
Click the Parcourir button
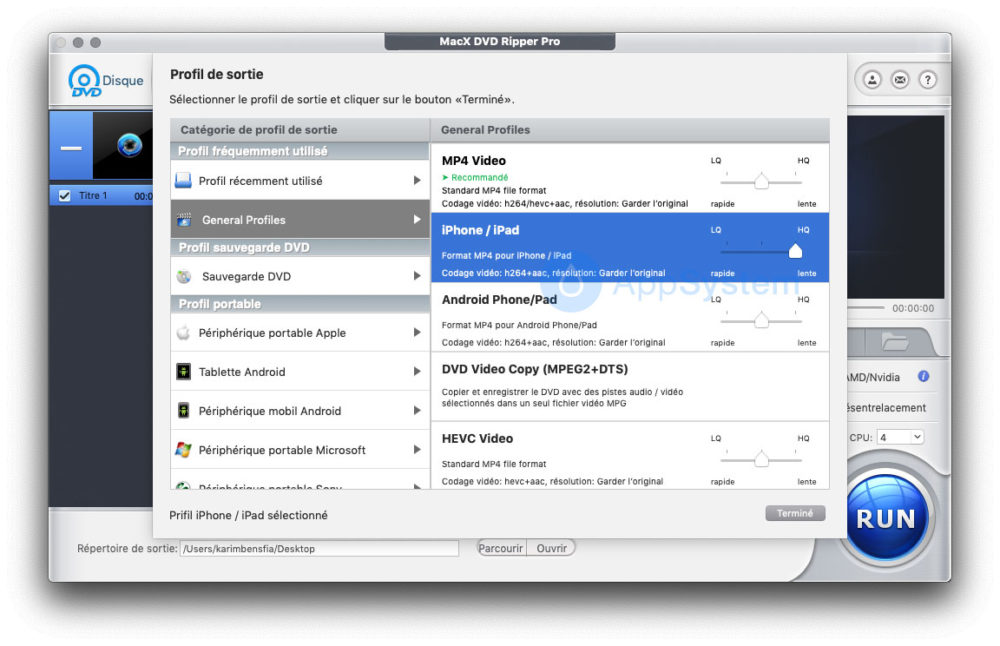(500, 548)
